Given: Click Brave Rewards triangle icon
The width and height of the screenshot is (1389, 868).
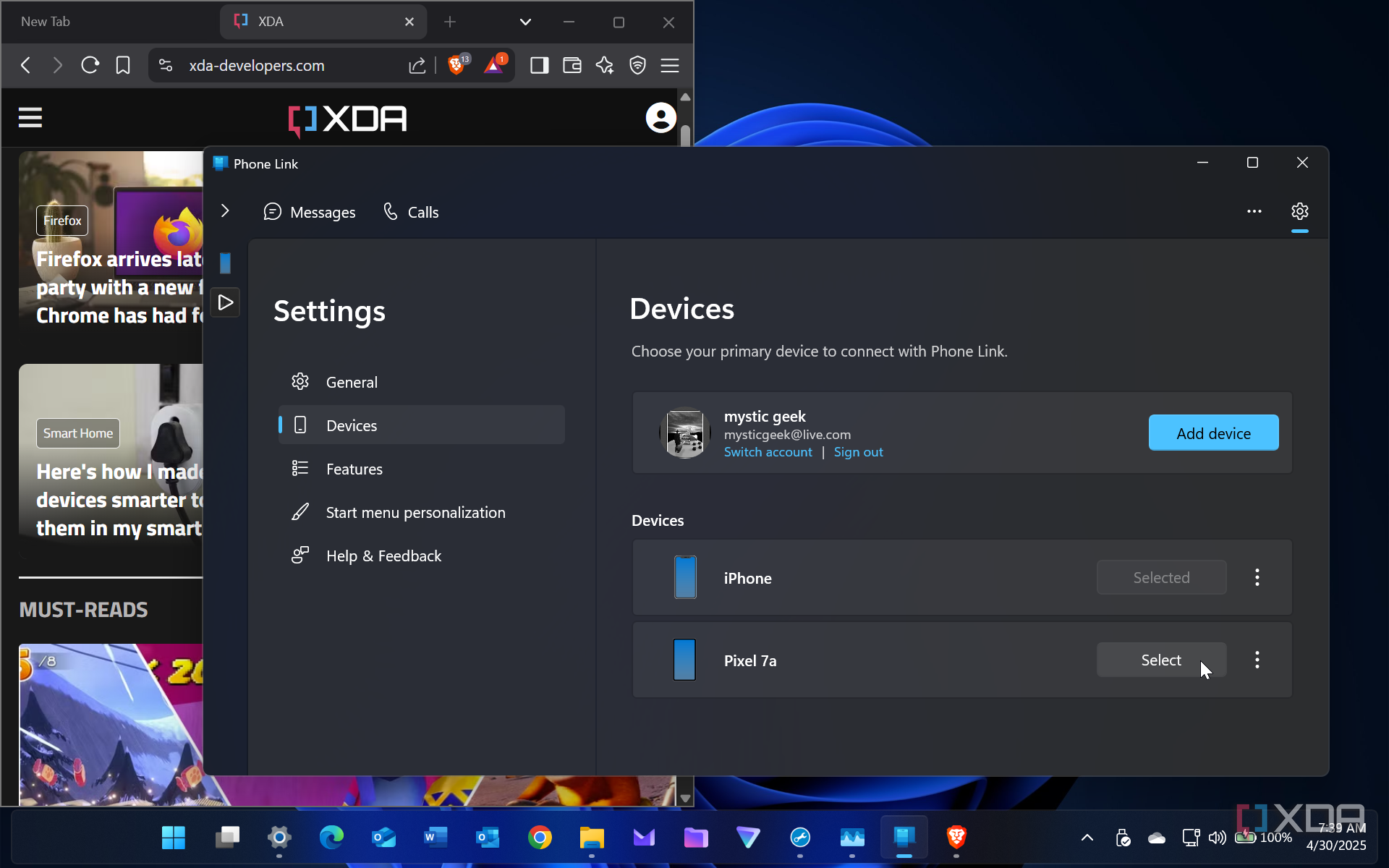Looking at the screenshot, I should (494, 65).
